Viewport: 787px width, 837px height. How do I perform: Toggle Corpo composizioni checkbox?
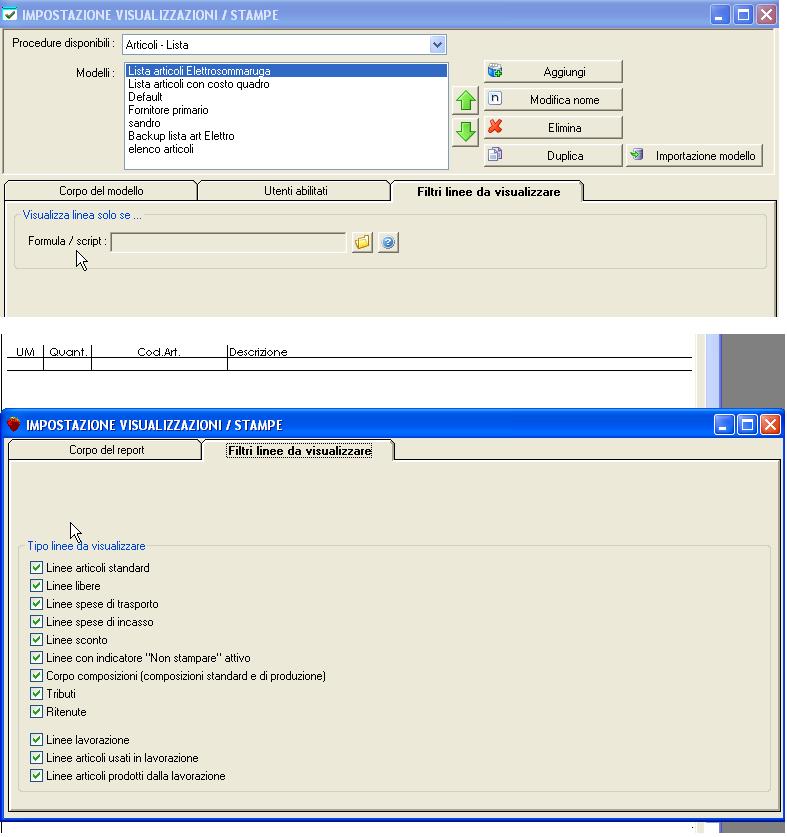36,676
